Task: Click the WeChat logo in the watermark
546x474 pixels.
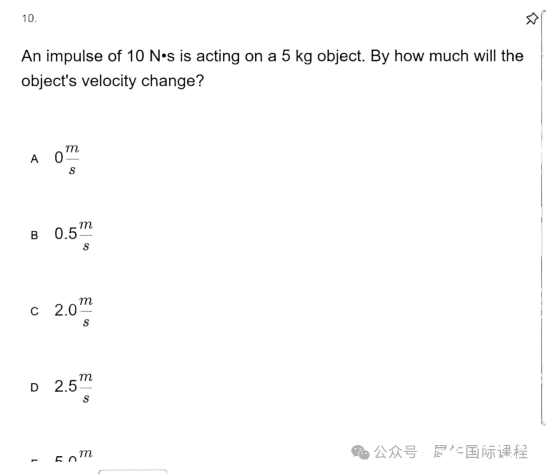Action: pyautogui.click(x=360, y=452)
